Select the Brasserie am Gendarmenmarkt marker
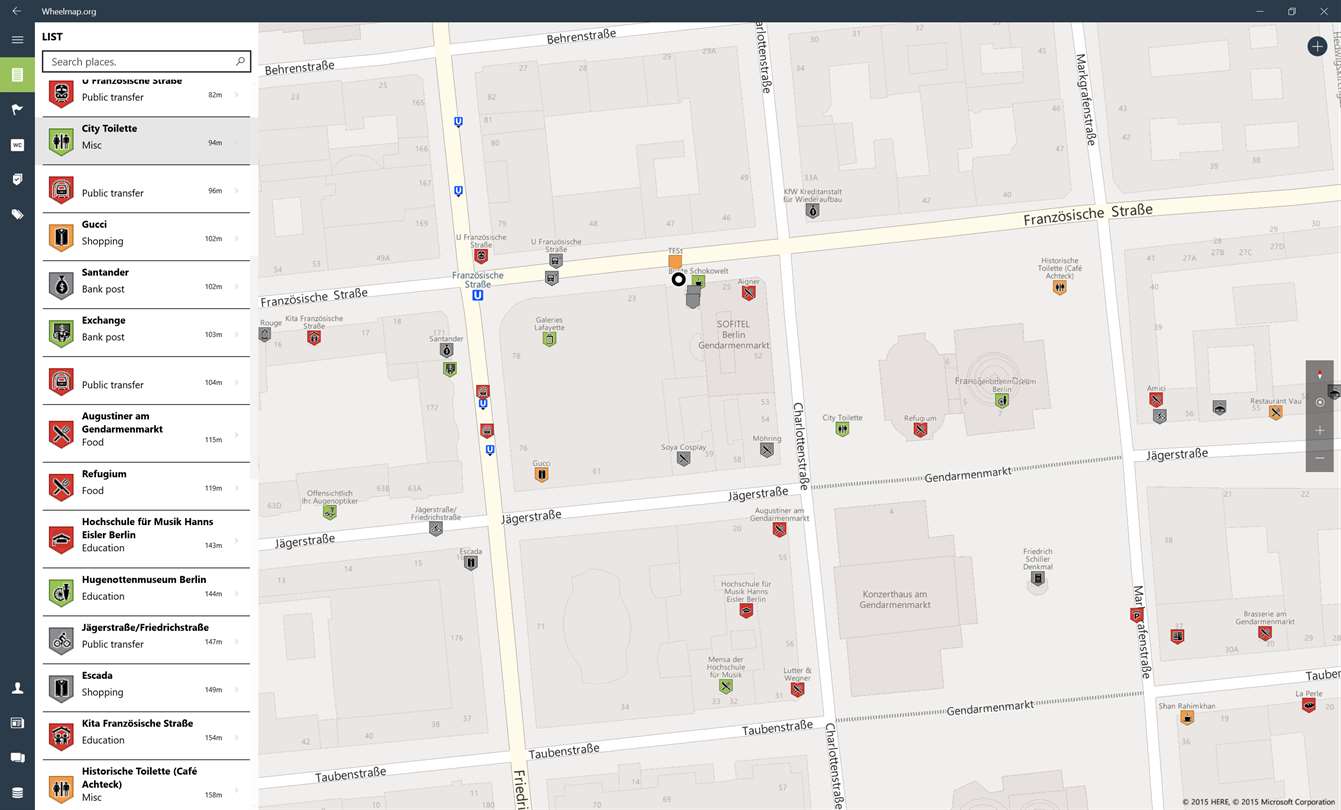1341x810 pixels. [x=1265, y=633]
